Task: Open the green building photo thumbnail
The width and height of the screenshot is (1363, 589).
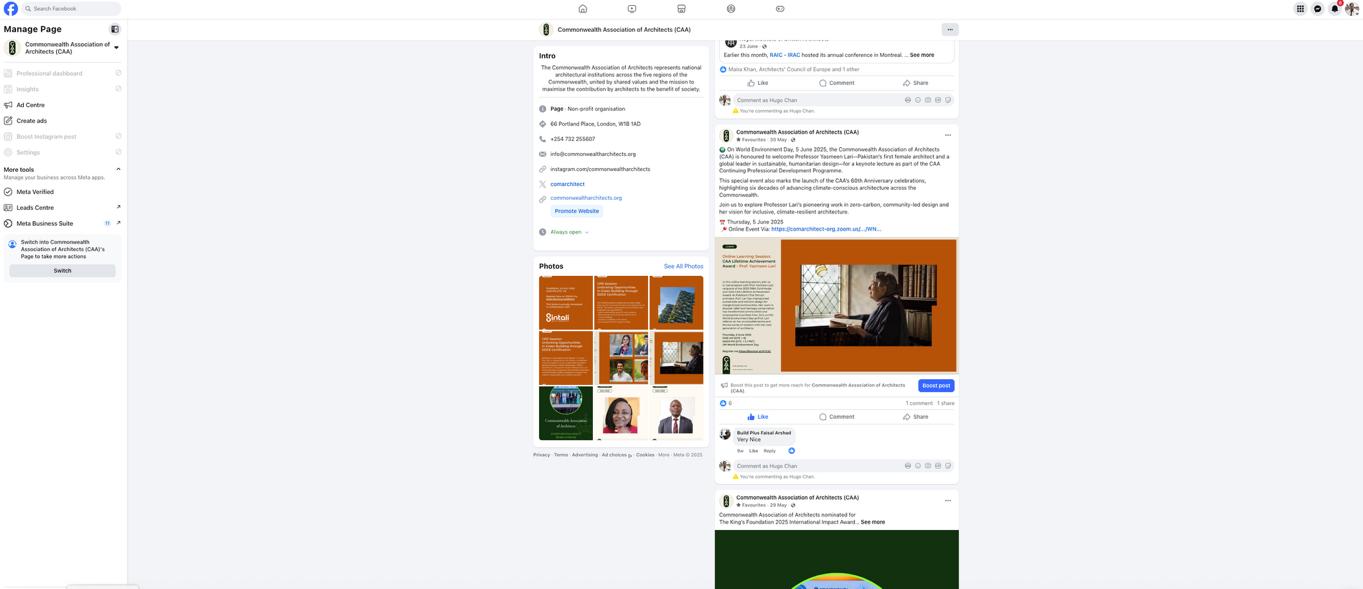Action: [x=676, y=303]
